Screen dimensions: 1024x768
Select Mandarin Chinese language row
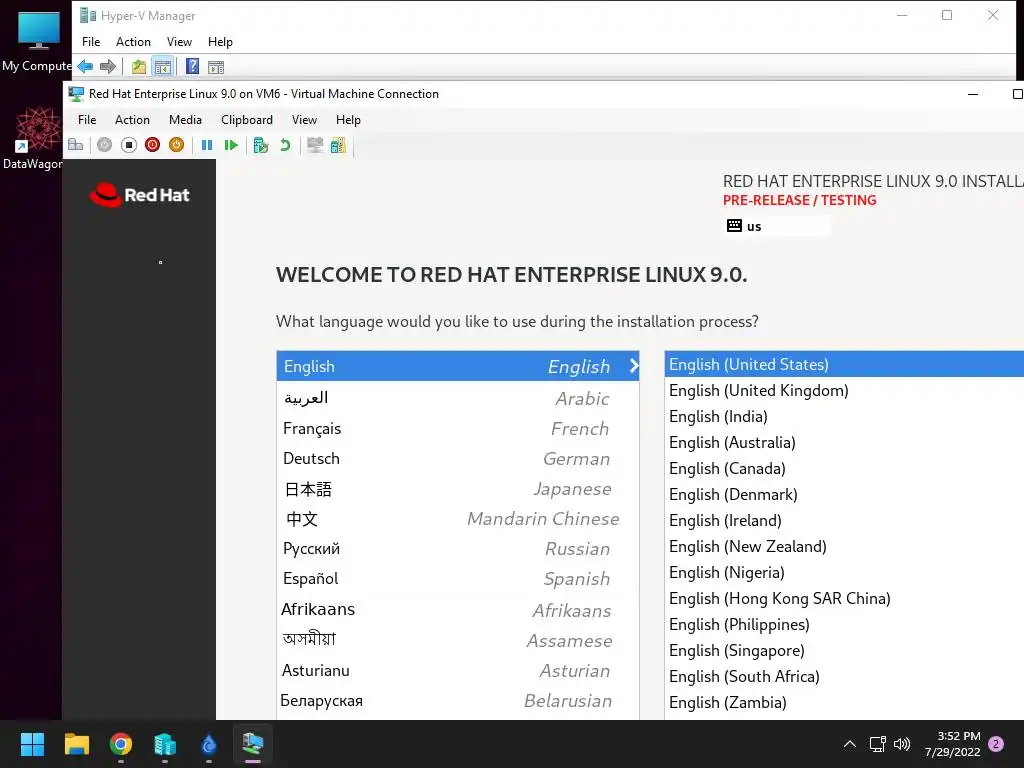coord(458,519)
